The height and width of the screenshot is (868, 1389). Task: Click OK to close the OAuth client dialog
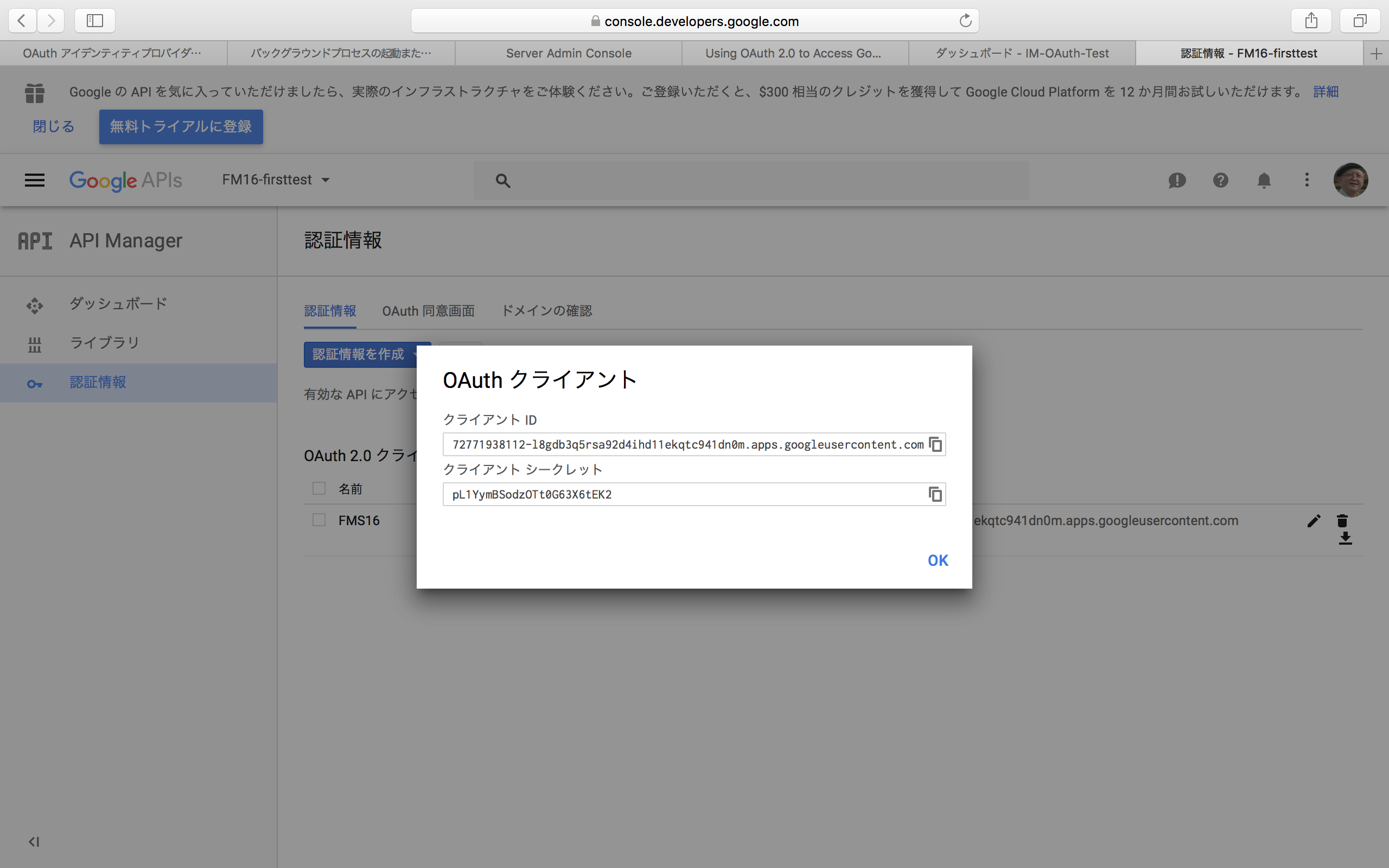click(938, 560)
